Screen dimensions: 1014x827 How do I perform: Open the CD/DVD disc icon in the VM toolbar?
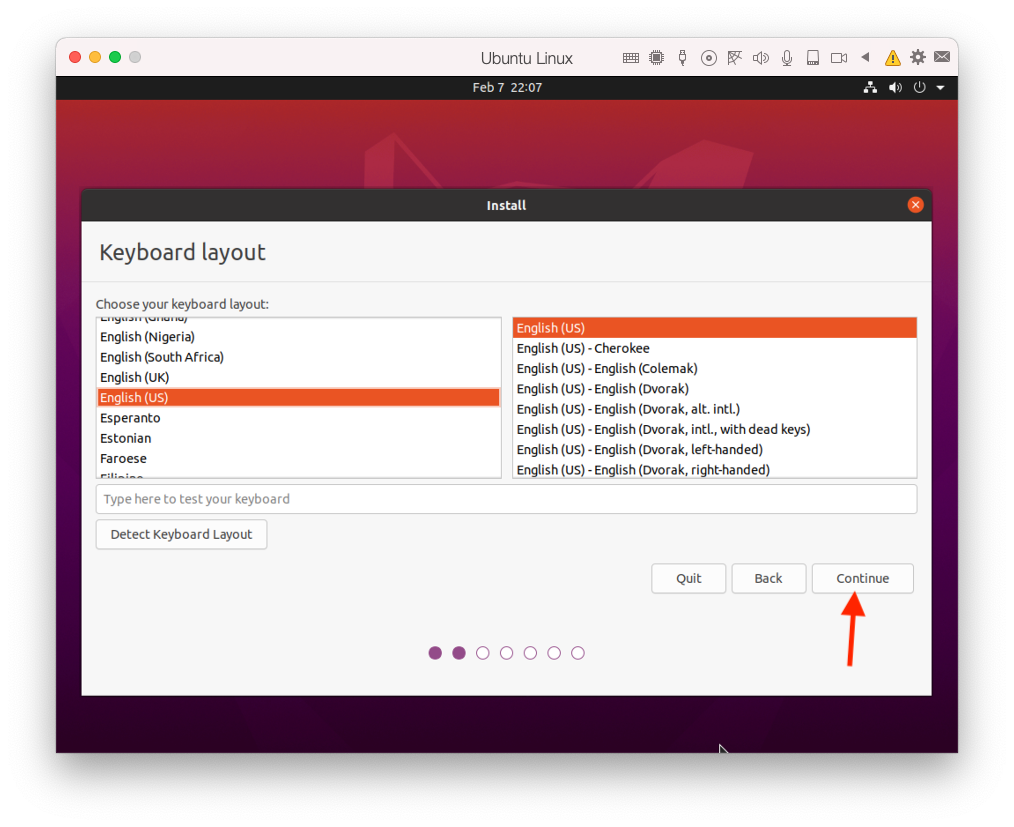tap(709, 58)
